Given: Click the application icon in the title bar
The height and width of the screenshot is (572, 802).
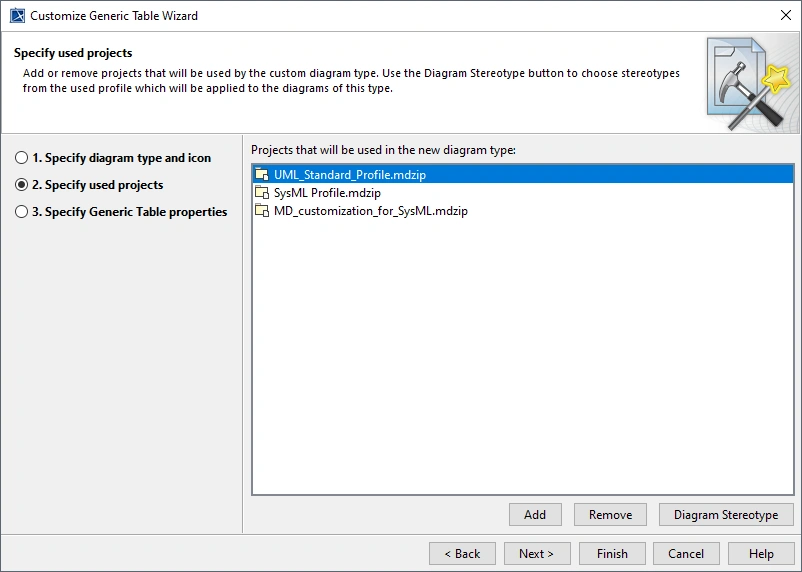Looking at the screenshot, I should [17, 16].
